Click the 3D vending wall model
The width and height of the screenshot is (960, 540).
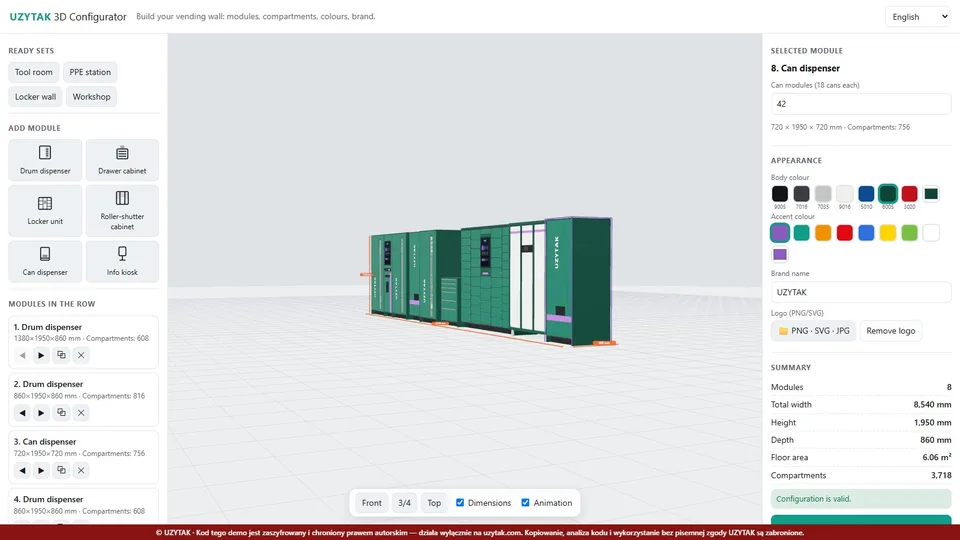click(x=490, y=282)
